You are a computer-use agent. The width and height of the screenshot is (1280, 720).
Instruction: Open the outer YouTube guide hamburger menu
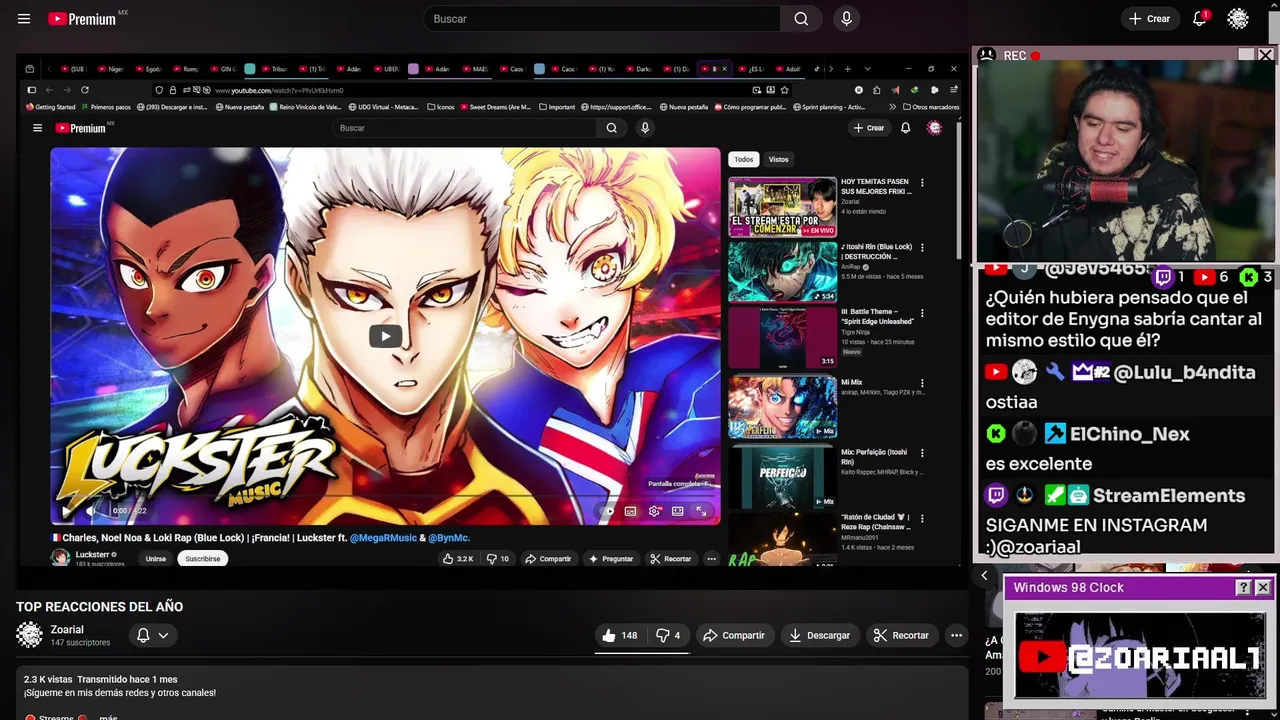(x=24, y=19)
